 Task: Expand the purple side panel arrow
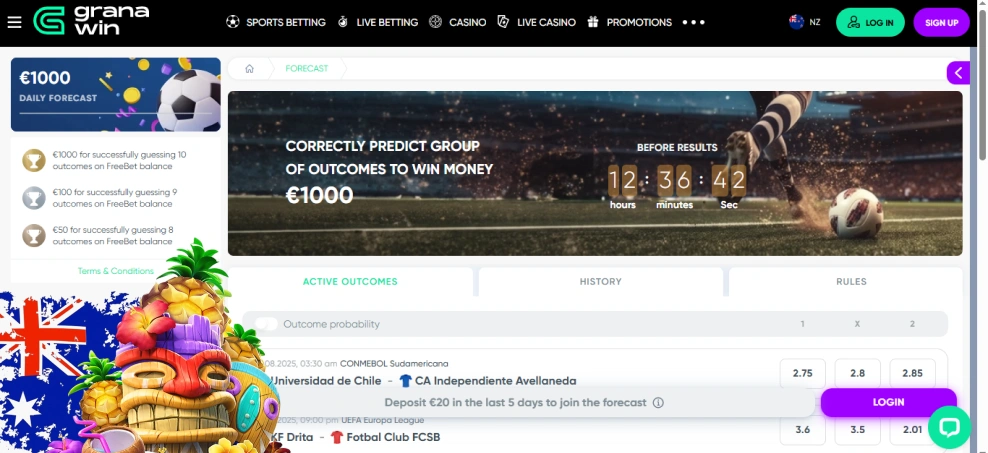click(958, 73)
